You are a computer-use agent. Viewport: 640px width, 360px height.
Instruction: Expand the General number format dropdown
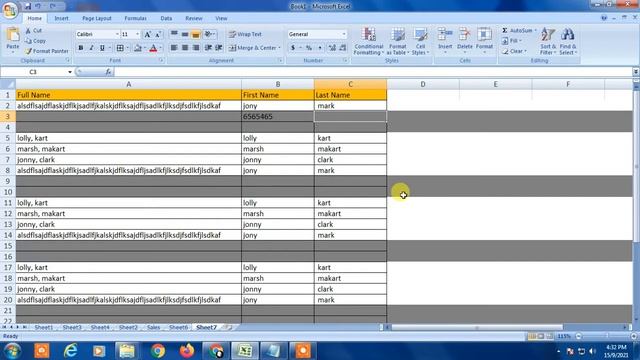coord(344,34)
